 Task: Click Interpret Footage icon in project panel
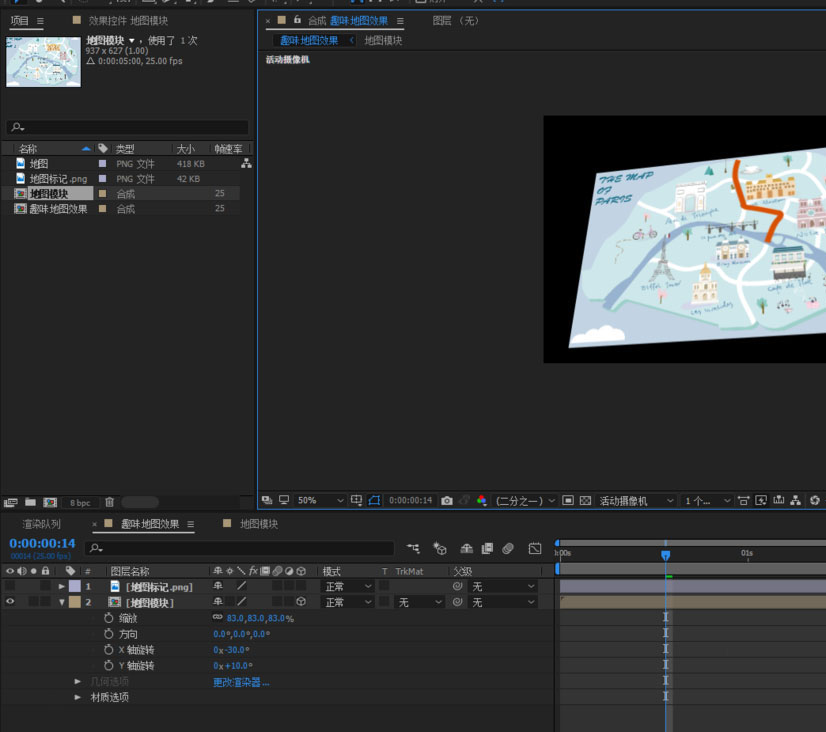coord(11,502)
